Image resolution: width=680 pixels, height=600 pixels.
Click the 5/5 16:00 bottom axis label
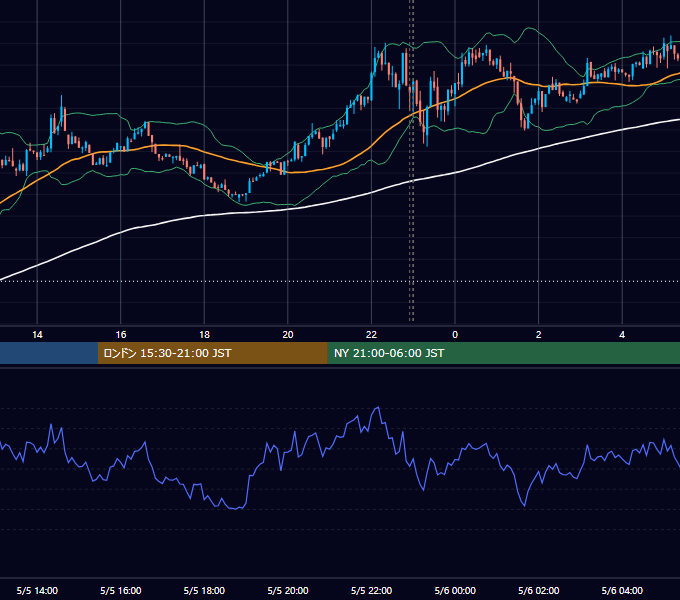click(x=121, y=590)
